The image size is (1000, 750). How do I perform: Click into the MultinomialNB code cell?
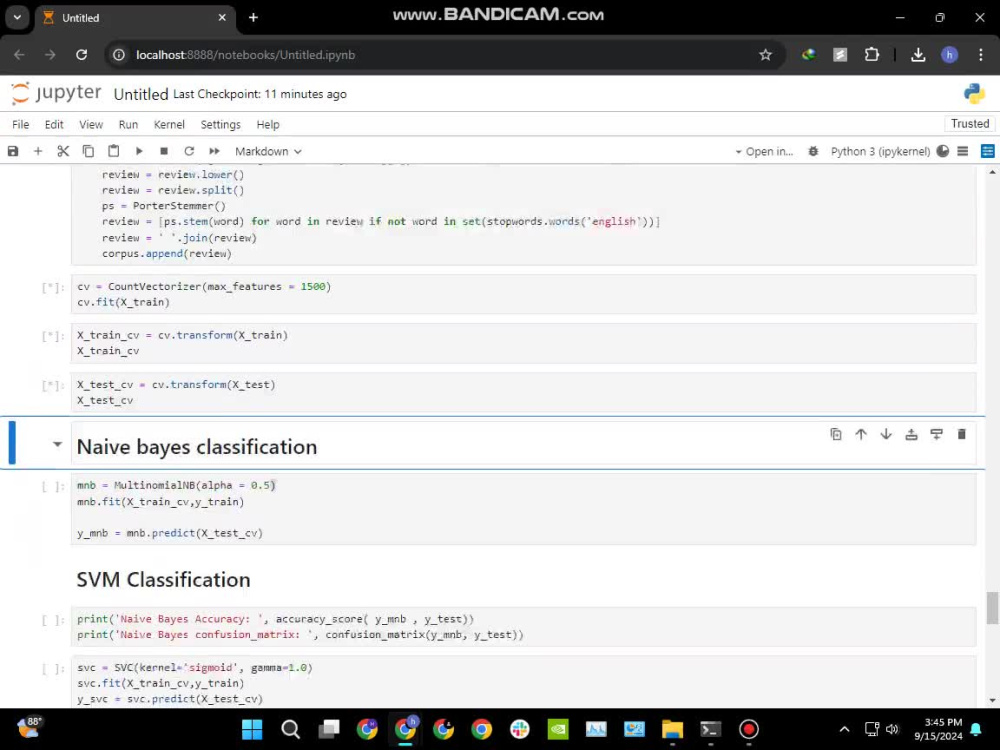pyautogui.click(x=523, y=509)
